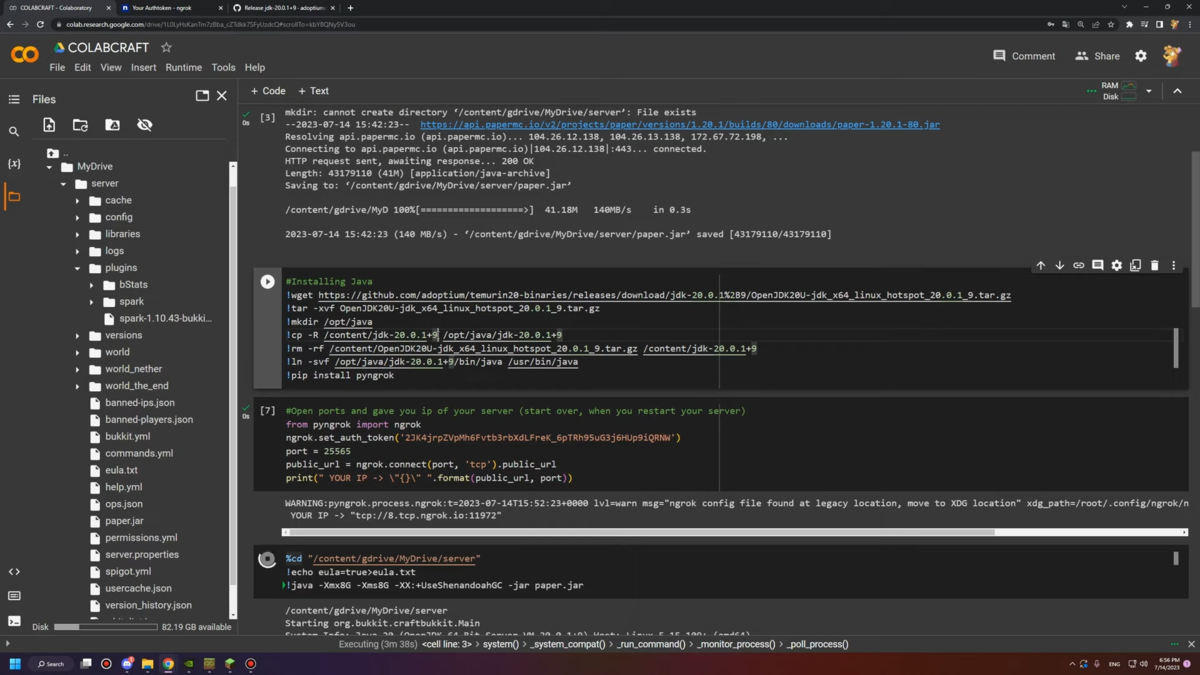Open Colab settings gear in header
Image resolution: width=1200 pixels, height=675 pixels.
tap(1140, 56)
